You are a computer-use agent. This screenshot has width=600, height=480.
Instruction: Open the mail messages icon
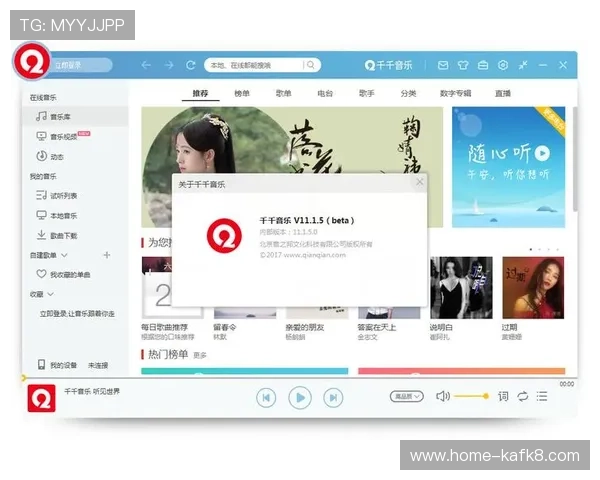pos(443,65)
